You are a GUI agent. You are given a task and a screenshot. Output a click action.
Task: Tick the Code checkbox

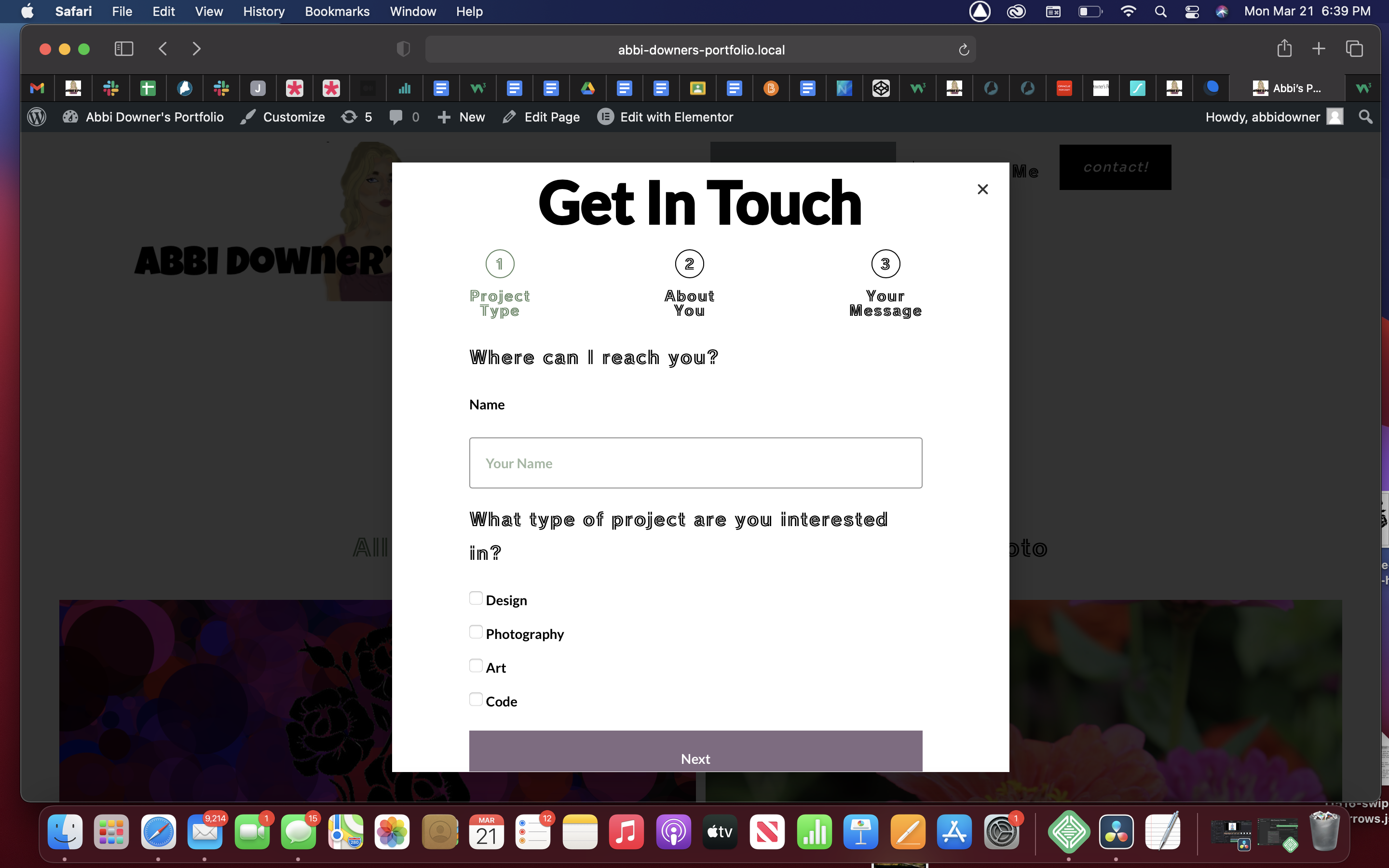(x=476, y=699)
